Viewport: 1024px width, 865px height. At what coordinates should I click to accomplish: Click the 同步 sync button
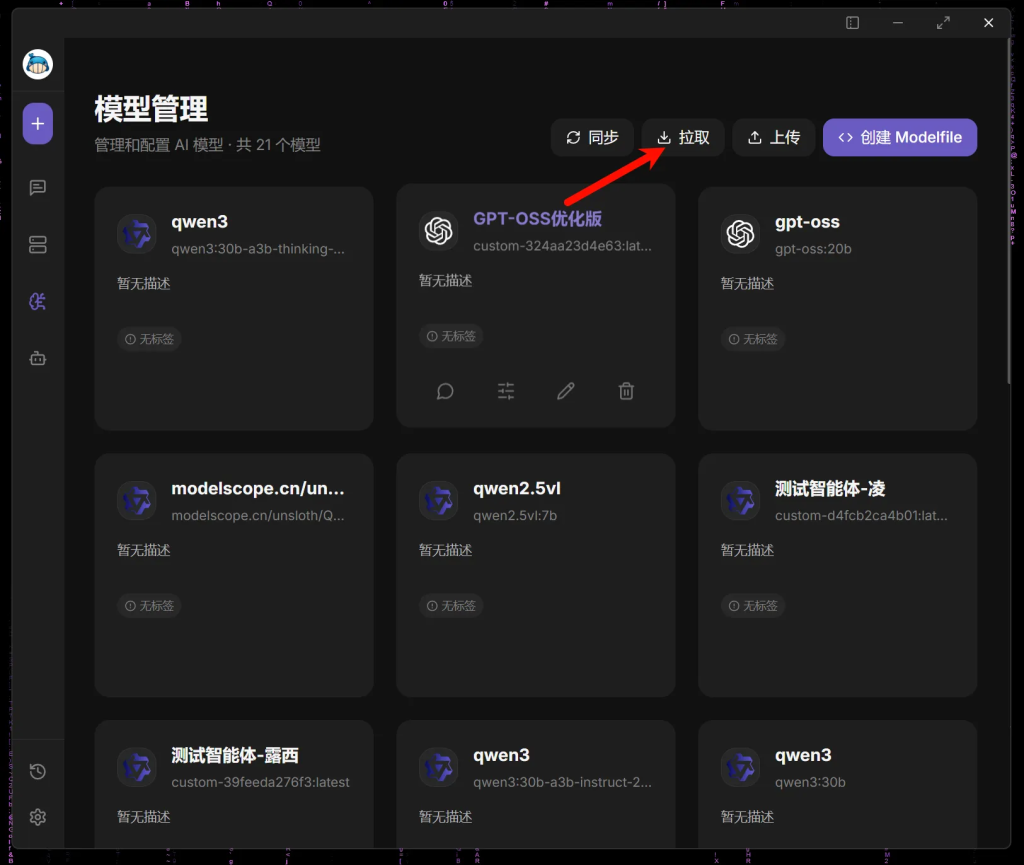click(592, 137)
